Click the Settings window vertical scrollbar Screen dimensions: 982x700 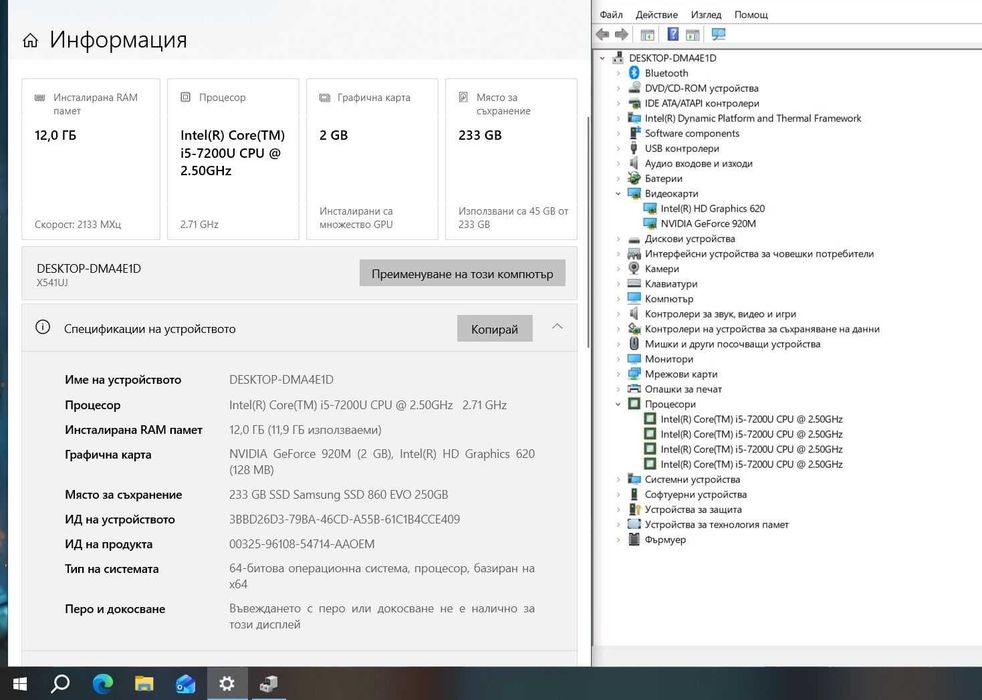point(587,232)
